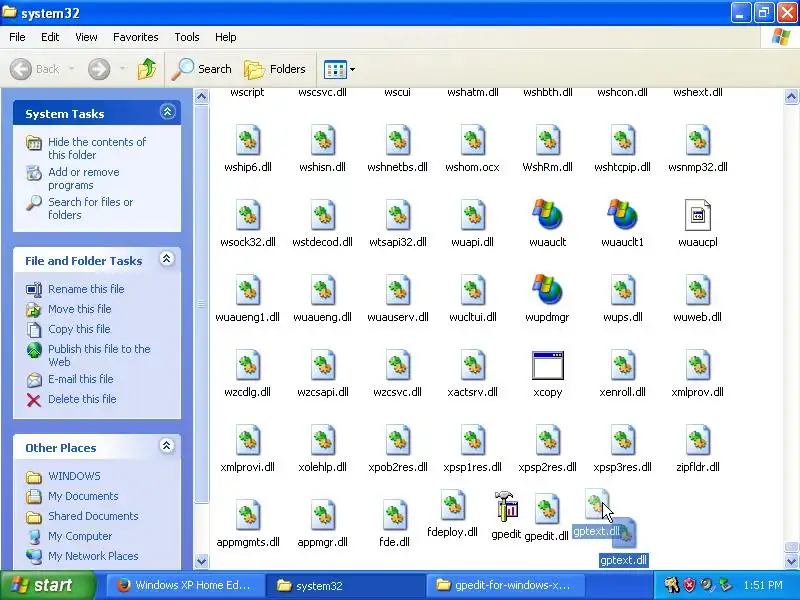Select the wuauclt program icon

click(x=547, y=214)
